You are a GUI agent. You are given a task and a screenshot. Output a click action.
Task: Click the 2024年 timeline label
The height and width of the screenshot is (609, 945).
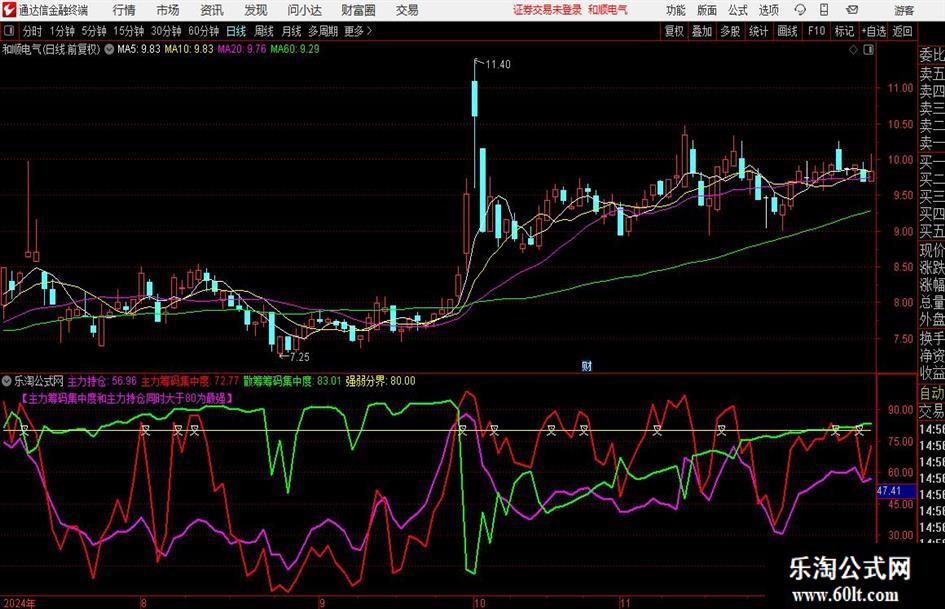coord(19,603)
